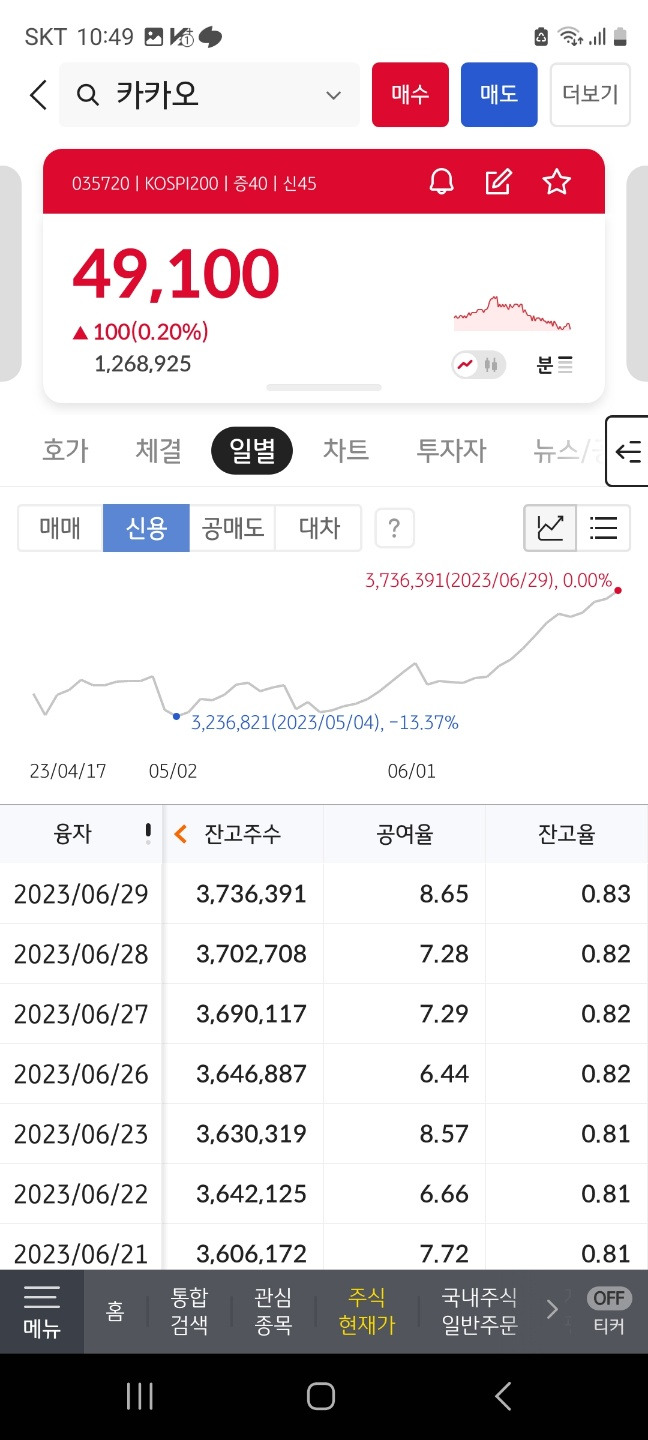648x1440 pixels.
Task: Open 관심종목 in bottom bar
Action: point(273,1312)
